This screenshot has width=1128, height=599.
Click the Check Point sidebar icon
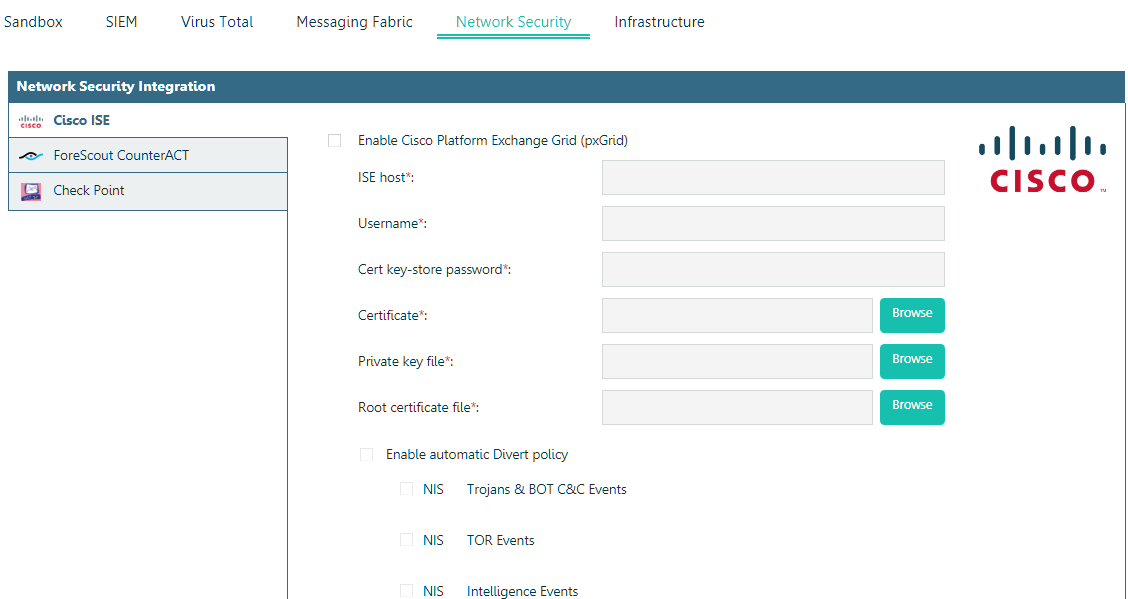(x=31, y=191)
